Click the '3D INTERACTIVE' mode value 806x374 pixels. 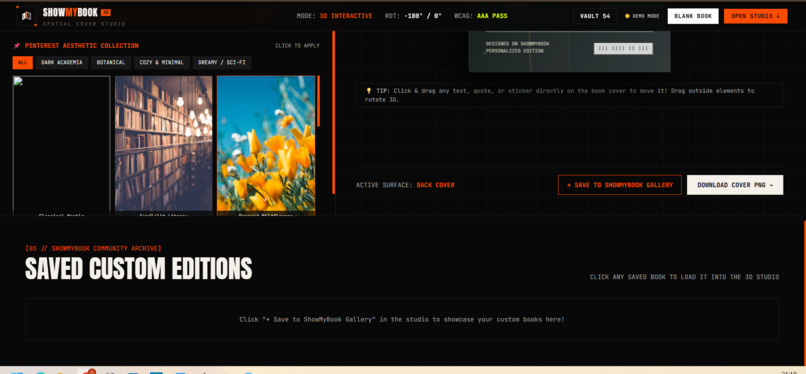pos(346,16)
